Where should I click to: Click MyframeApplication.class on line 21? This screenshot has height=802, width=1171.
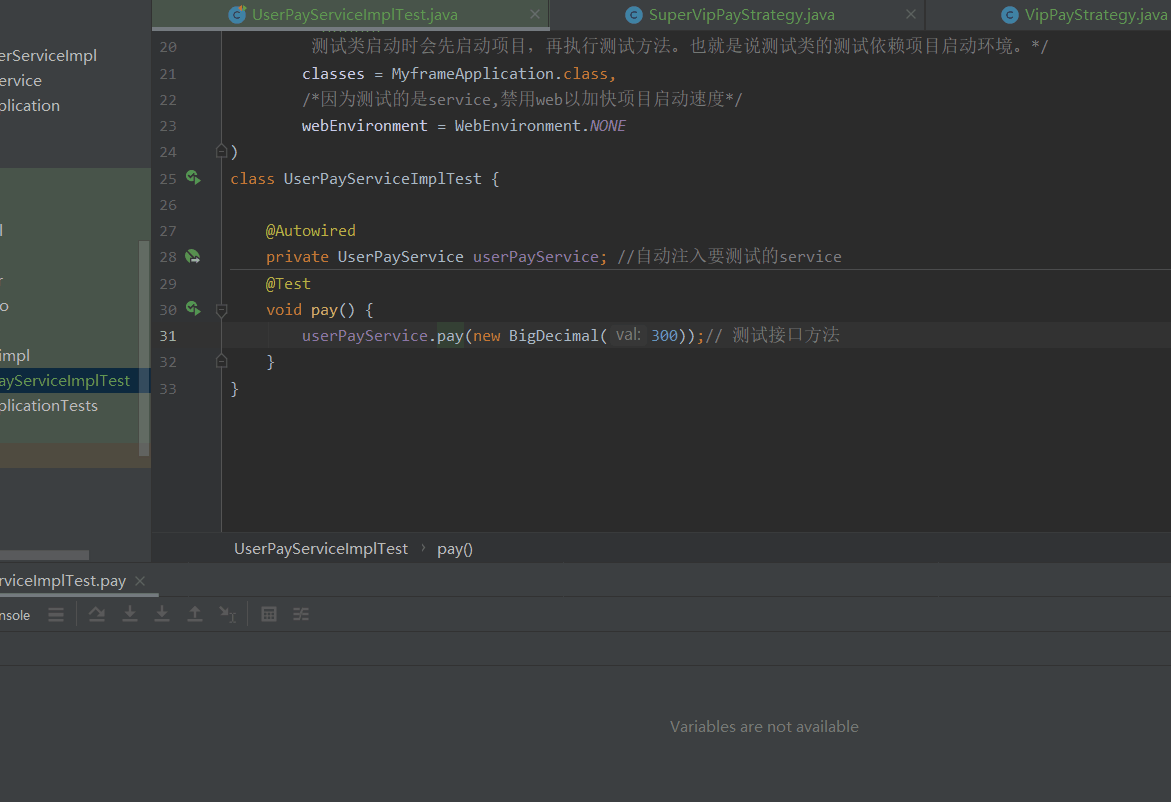click(x=500, y=73)
